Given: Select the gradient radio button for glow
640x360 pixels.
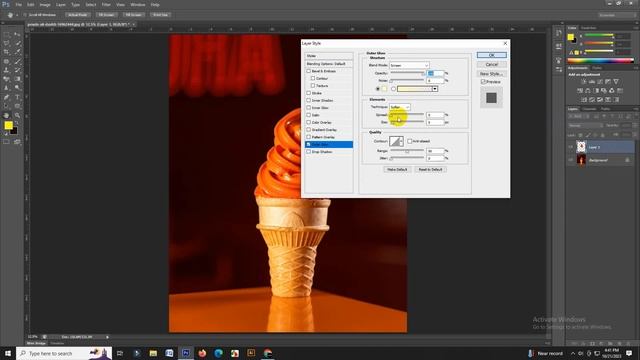Looking at the screenshot, I should click(393, 89).
